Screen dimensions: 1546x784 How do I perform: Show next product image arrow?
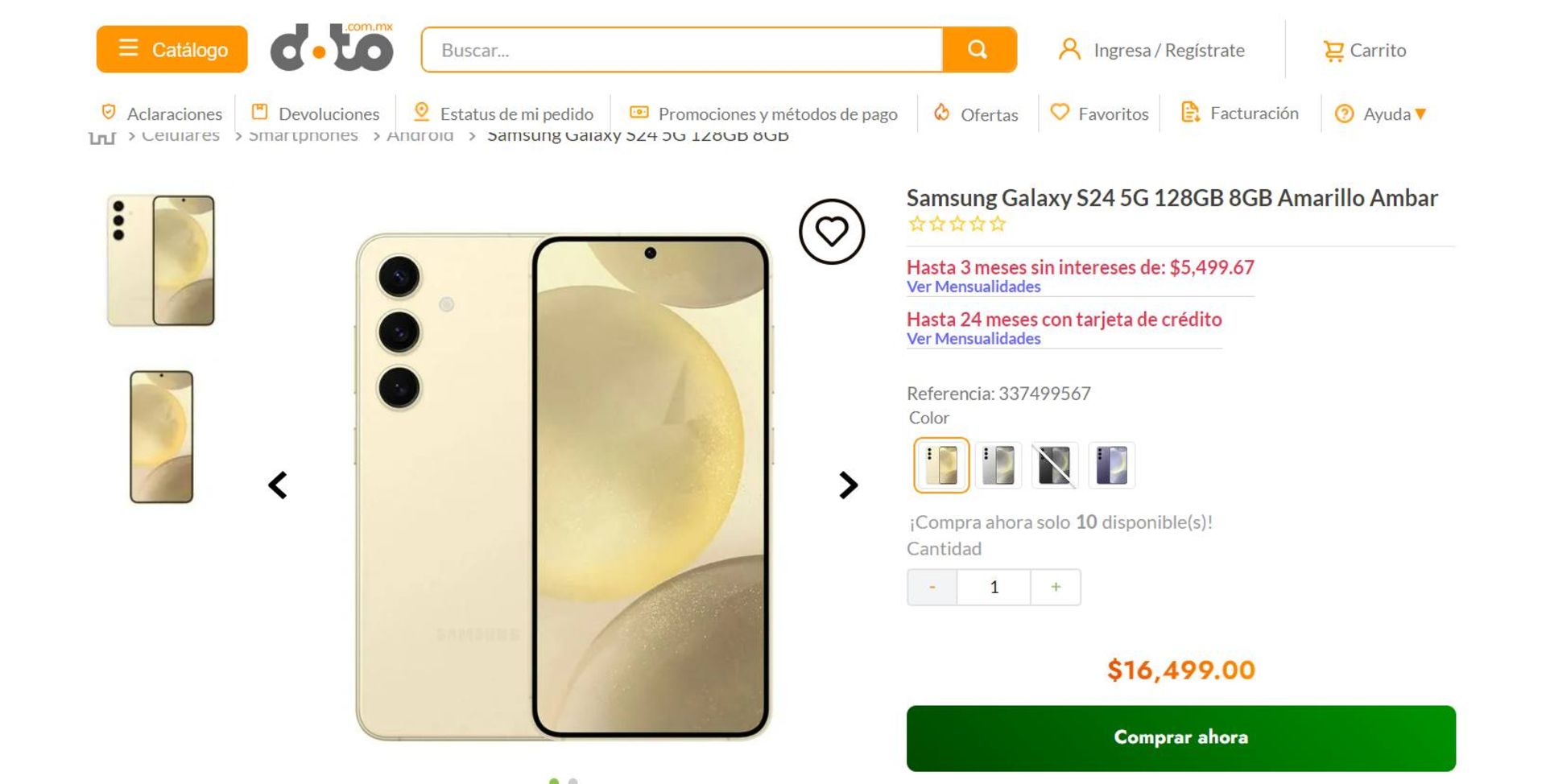click(848, 485)
